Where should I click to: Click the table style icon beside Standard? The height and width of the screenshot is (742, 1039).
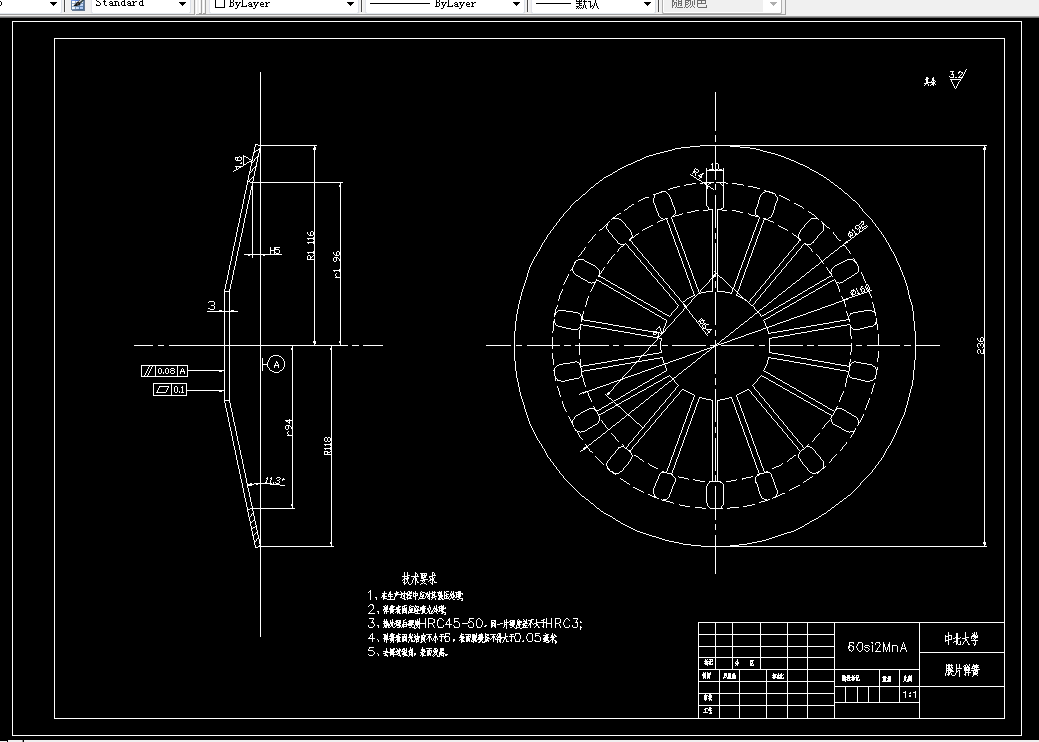coord(78,5)
